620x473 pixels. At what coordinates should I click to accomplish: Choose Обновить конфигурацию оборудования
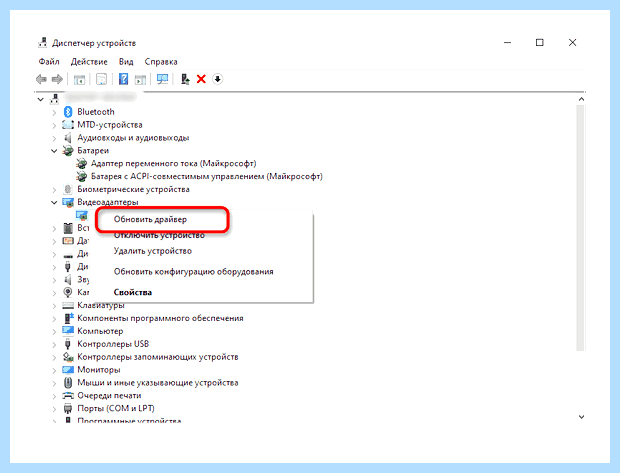tap(194, 272)
